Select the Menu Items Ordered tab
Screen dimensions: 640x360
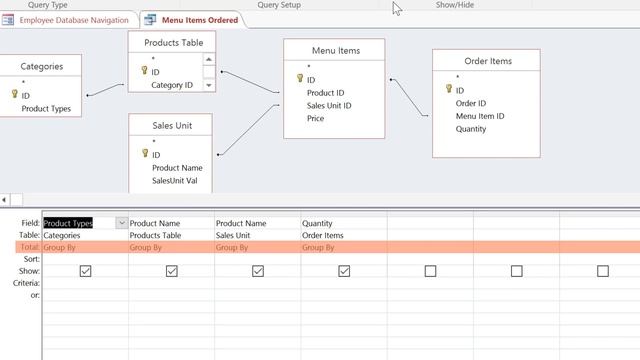click(x=200, y=20)
